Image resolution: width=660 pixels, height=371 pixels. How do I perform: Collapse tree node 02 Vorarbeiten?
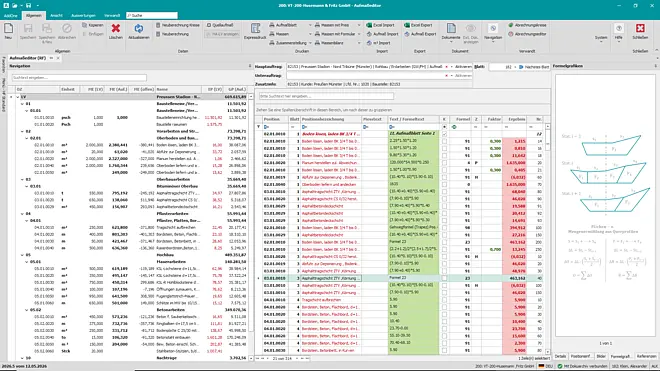coord(22,131)
